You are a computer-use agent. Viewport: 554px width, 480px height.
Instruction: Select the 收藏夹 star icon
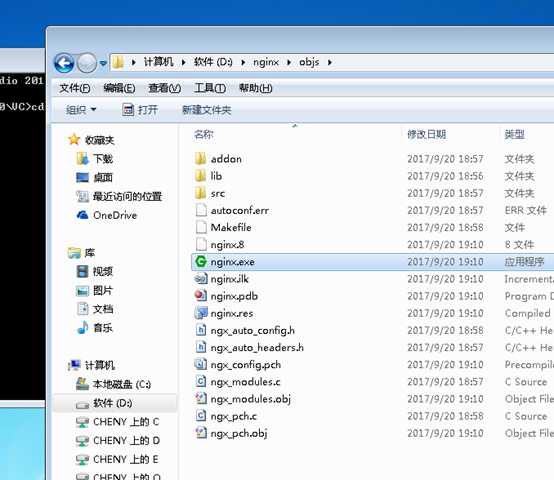[x=74, y=140]
